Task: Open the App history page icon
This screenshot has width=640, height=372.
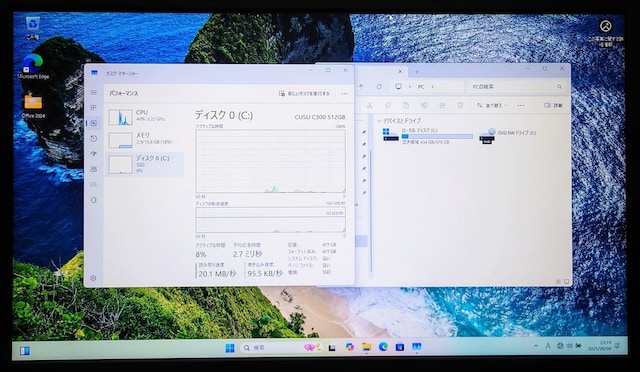Action: 93,139
